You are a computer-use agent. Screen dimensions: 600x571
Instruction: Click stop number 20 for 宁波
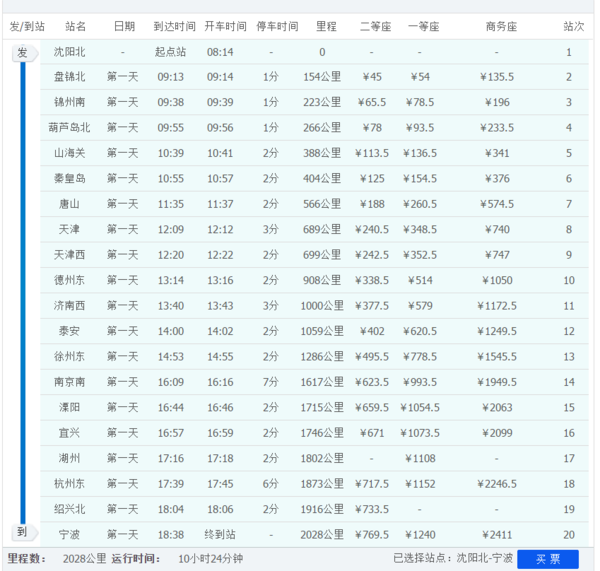569,535
